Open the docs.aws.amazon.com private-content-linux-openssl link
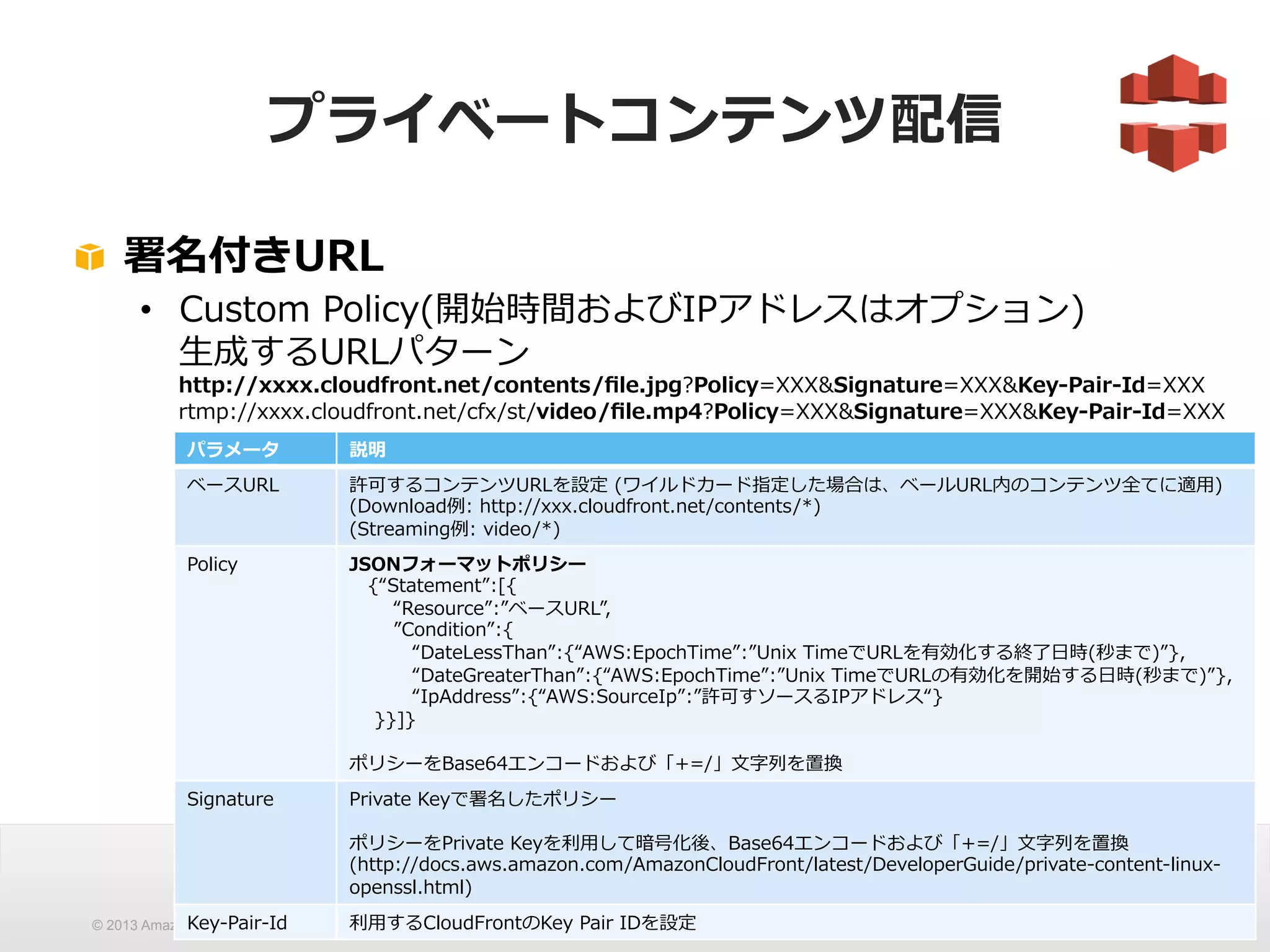The height and width of the screenshot is (952, 1270). [784, 876]
